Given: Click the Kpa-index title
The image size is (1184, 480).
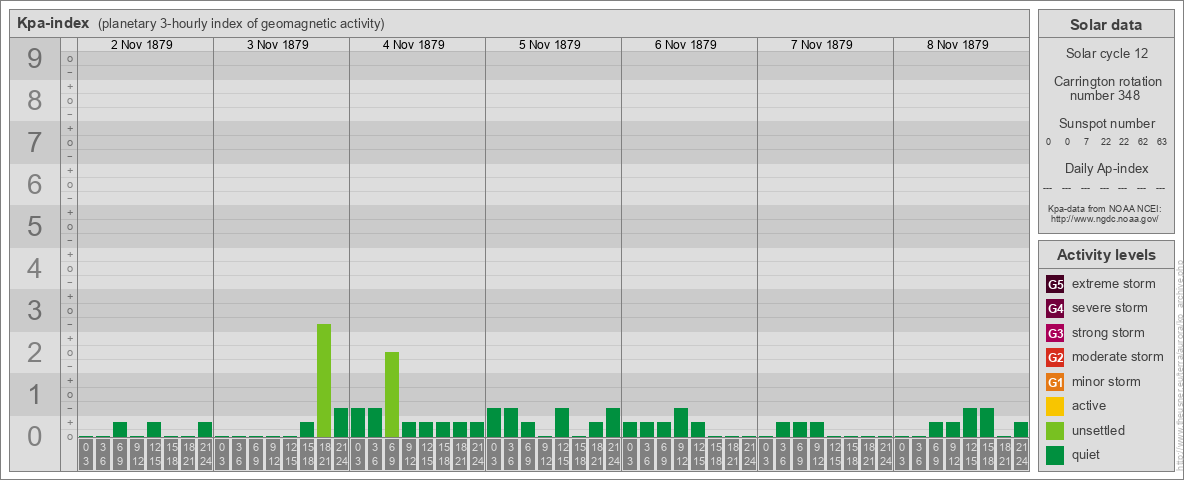Looking at the screenshot, I should tap(53, 23).
